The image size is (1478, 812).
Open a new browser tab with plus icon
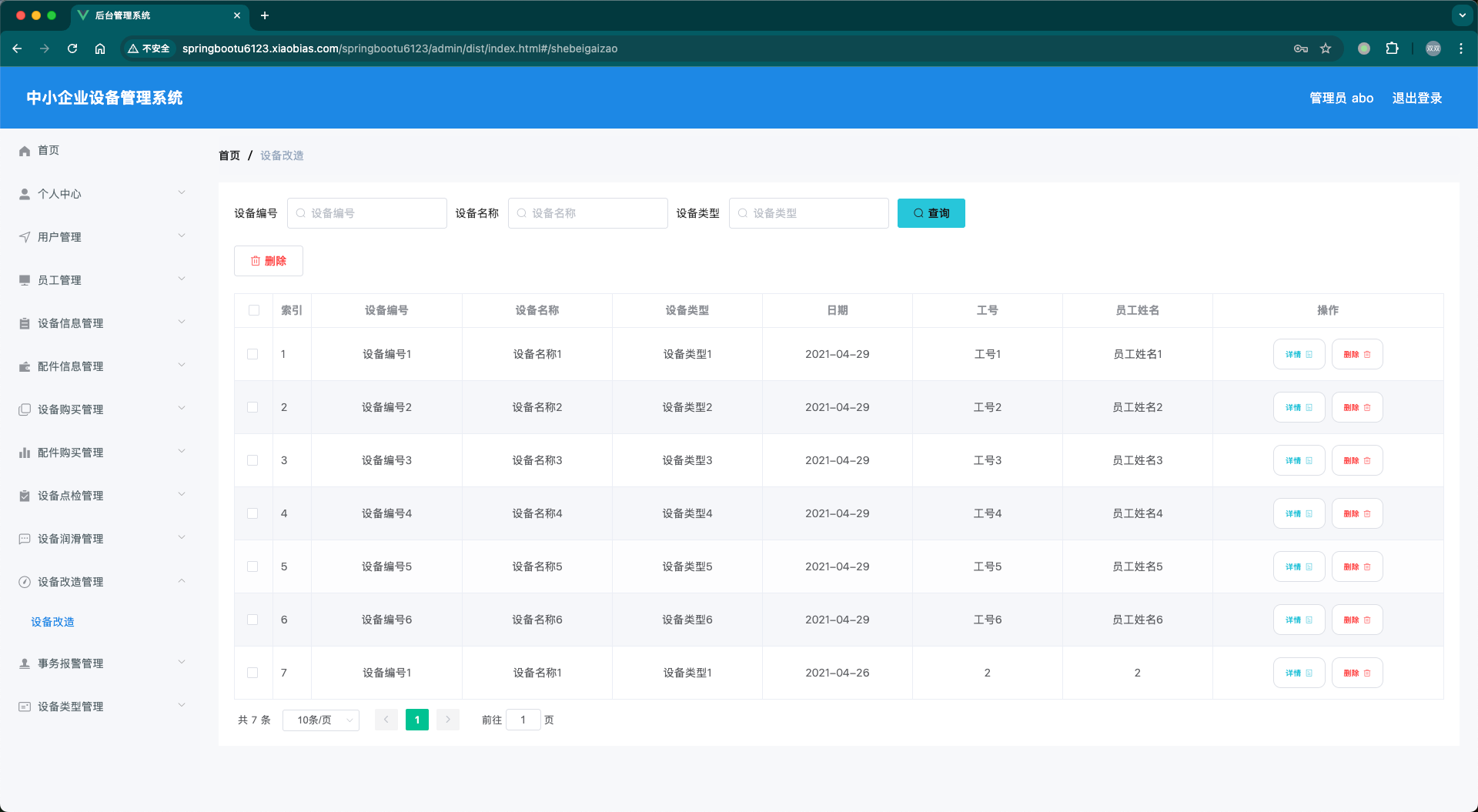(265, 15)
